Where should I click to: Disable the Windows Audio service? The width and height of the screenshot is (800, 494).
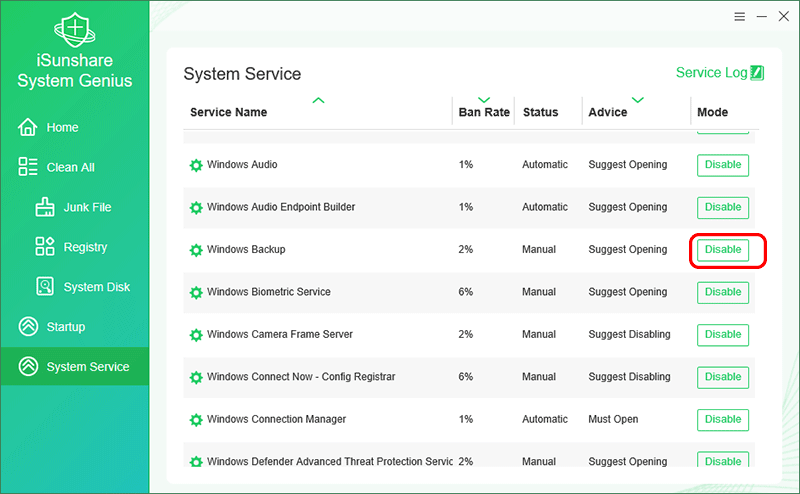click(x=722, y=165)
